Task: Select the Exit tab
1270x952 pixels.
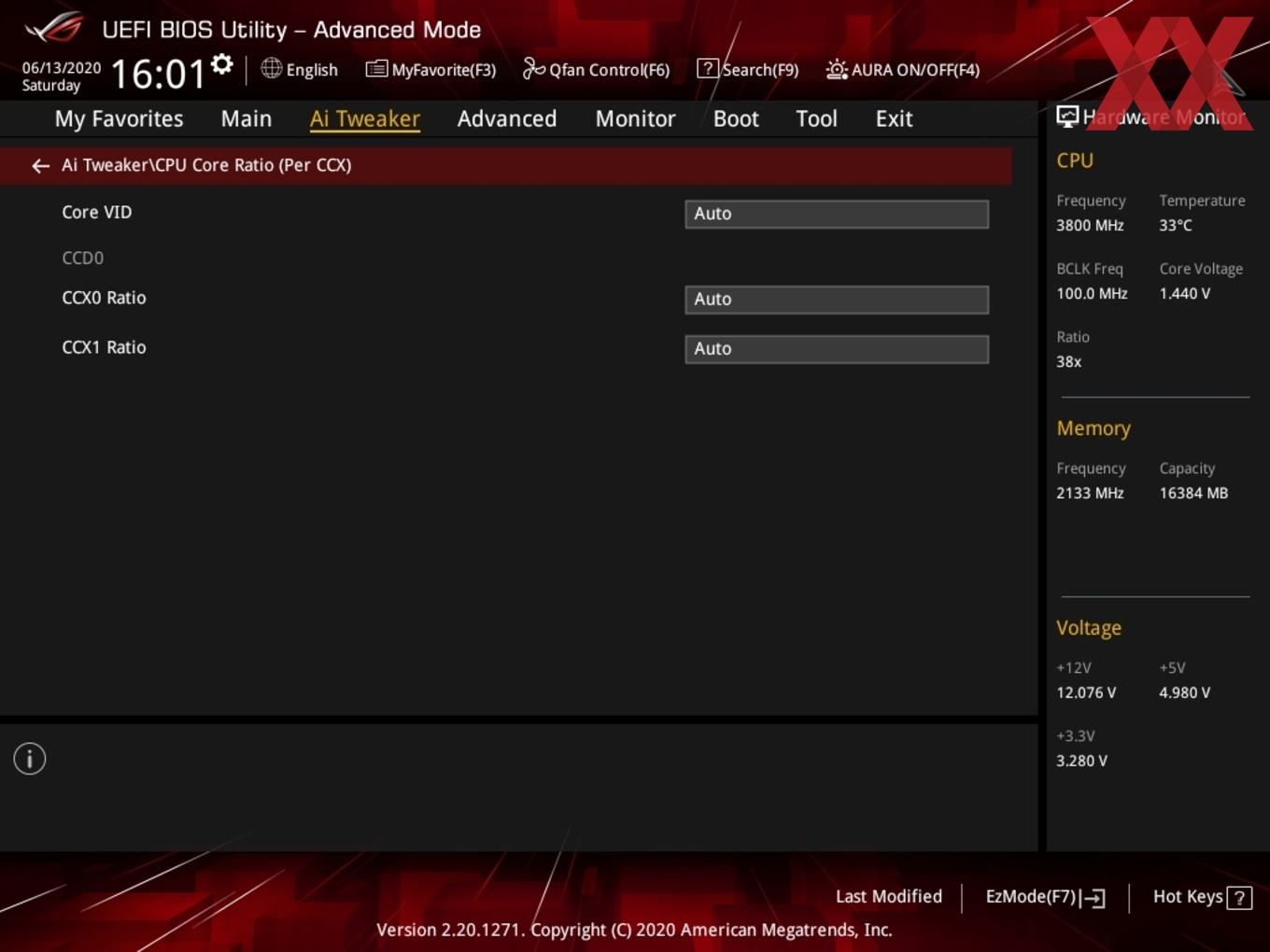Action: click(894, 119)
